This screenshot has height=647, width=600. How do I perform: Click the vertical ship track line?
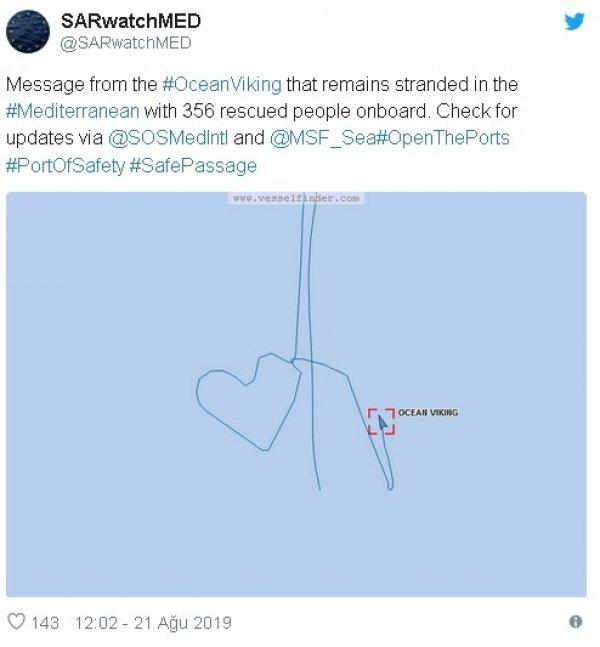tap(311, 300)
